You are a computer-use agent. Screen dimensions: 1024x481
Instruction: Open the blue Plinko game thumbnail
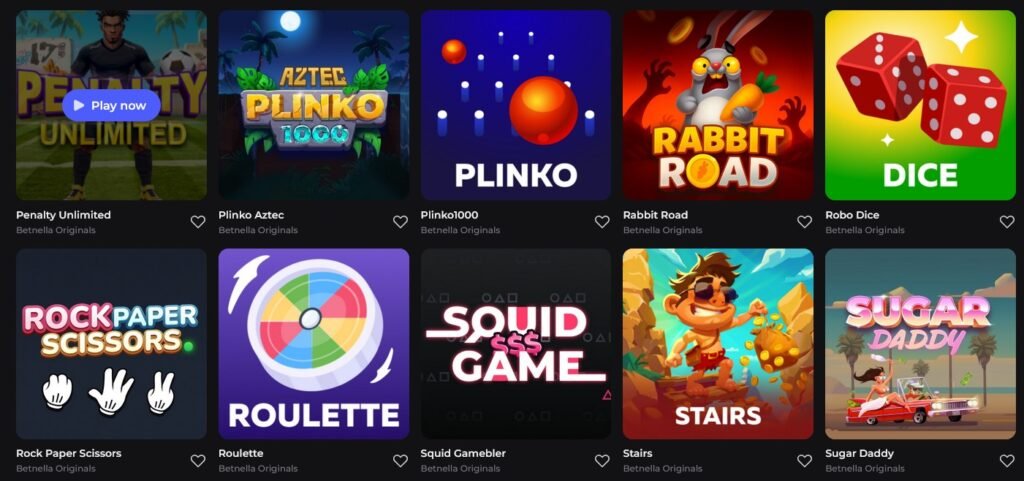[516, 104]
